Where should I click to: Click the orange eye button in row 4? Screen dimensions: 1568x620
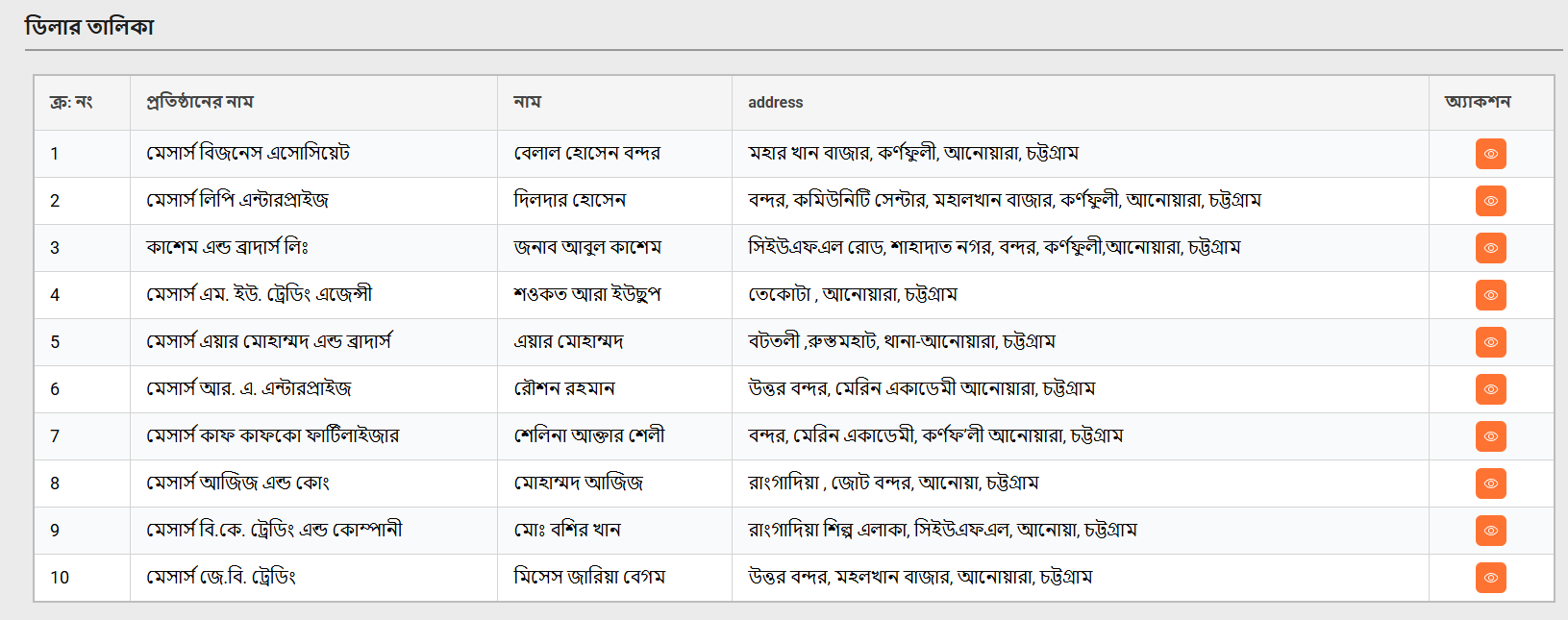point(1490,295)
